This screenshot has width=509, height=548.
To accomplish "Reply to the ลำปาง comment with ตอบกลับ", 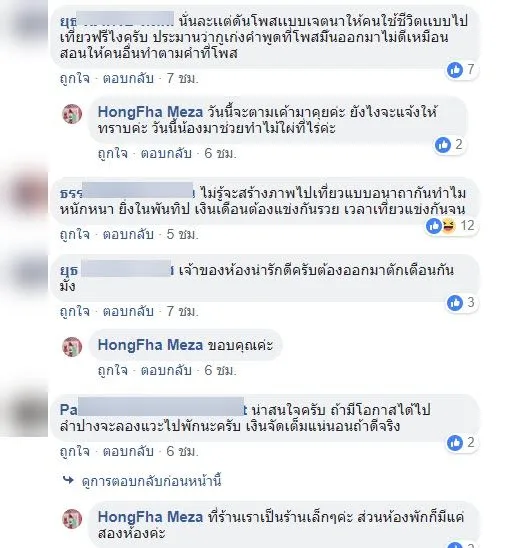I will pyautogui.click(x=128, y=452).
